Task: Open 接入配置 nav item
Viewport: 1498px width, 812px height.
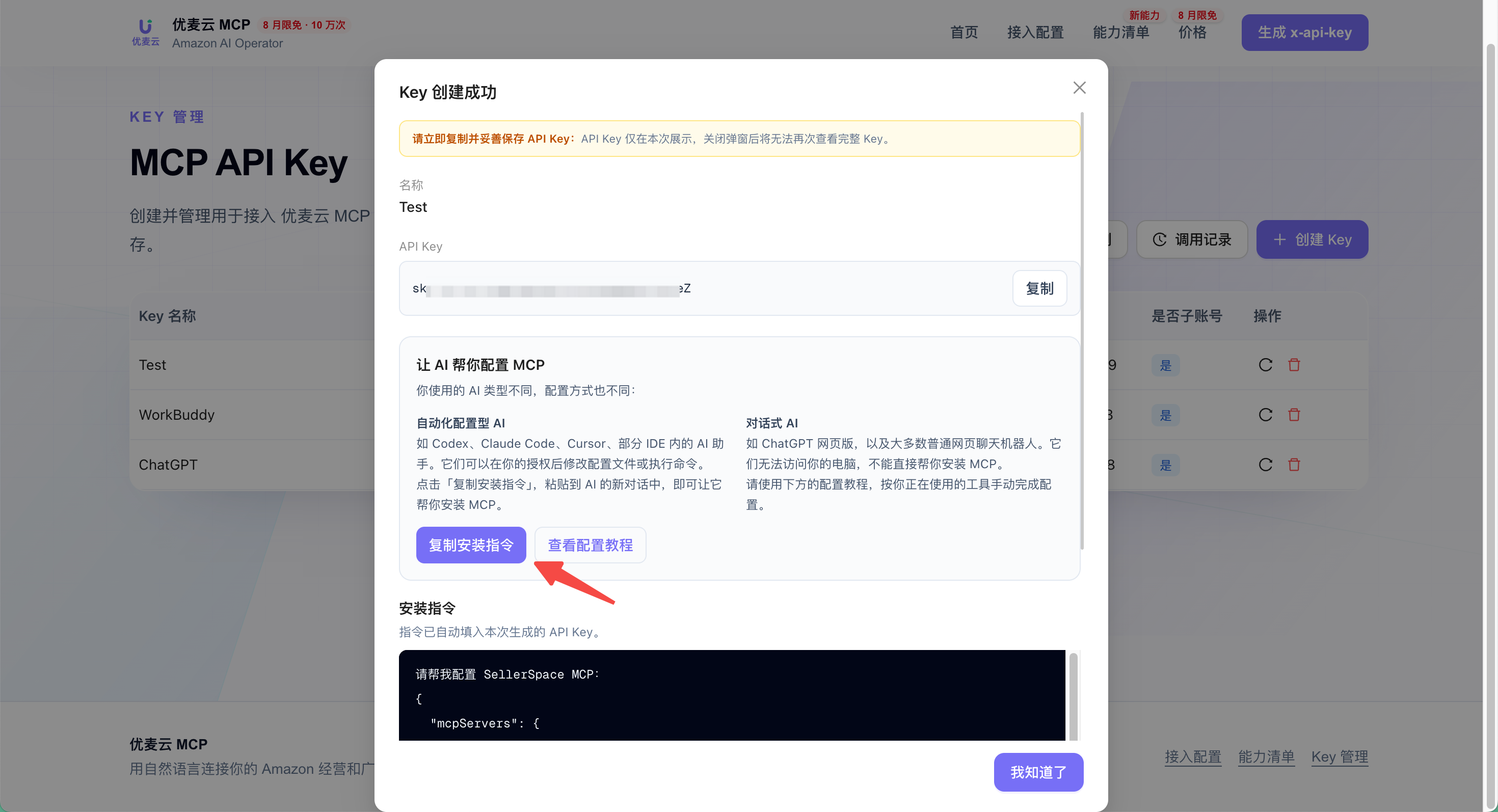Action: tap(1036, 33)
